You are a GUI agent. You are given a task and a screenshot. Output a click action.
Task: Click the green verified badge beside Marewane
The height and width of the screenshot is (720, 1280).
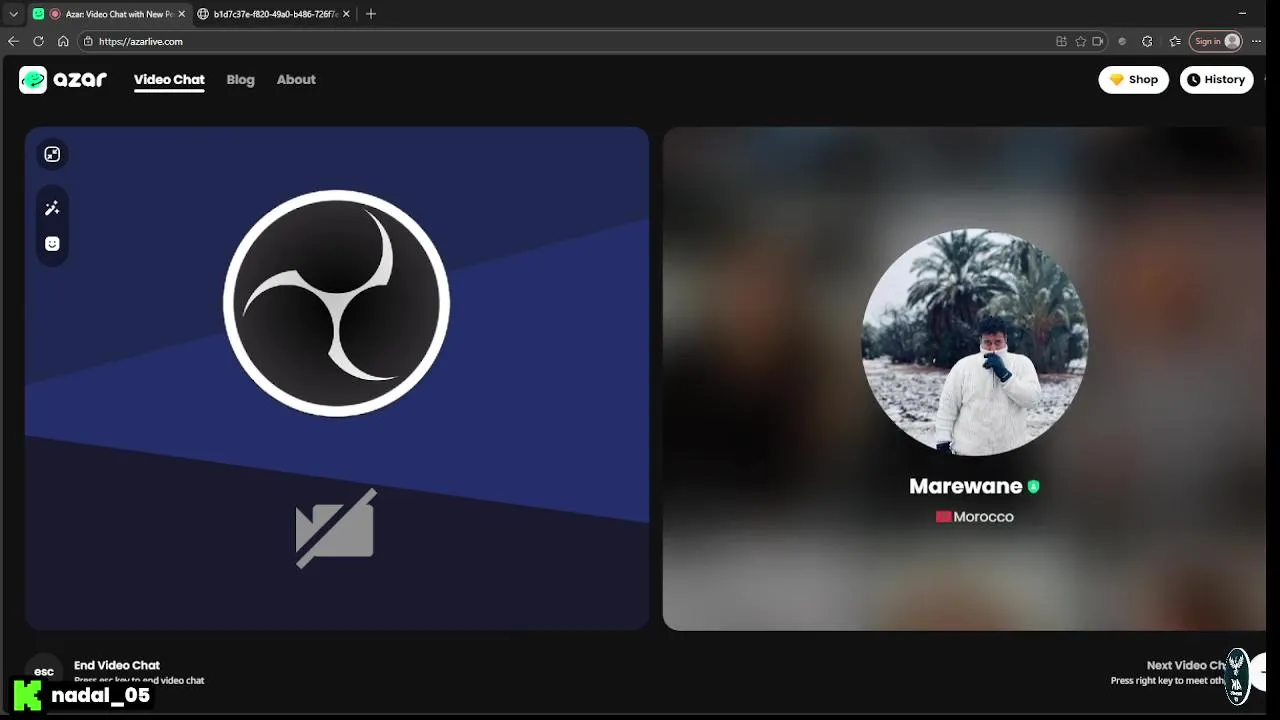coord(1033,486)
